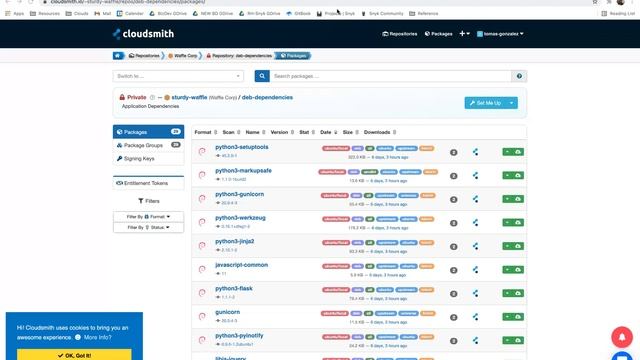Click the share icon for python3-gunicorn
Image resolution: width=640 pixels, height=360 pixels.
[476, 199]
